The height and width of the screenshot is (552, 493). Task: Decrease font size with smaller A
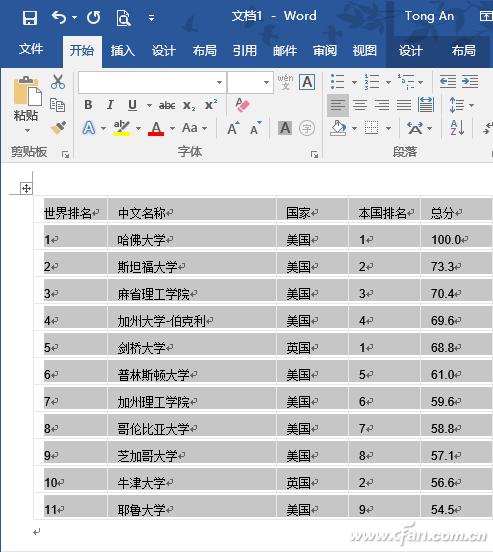[256, 128]
